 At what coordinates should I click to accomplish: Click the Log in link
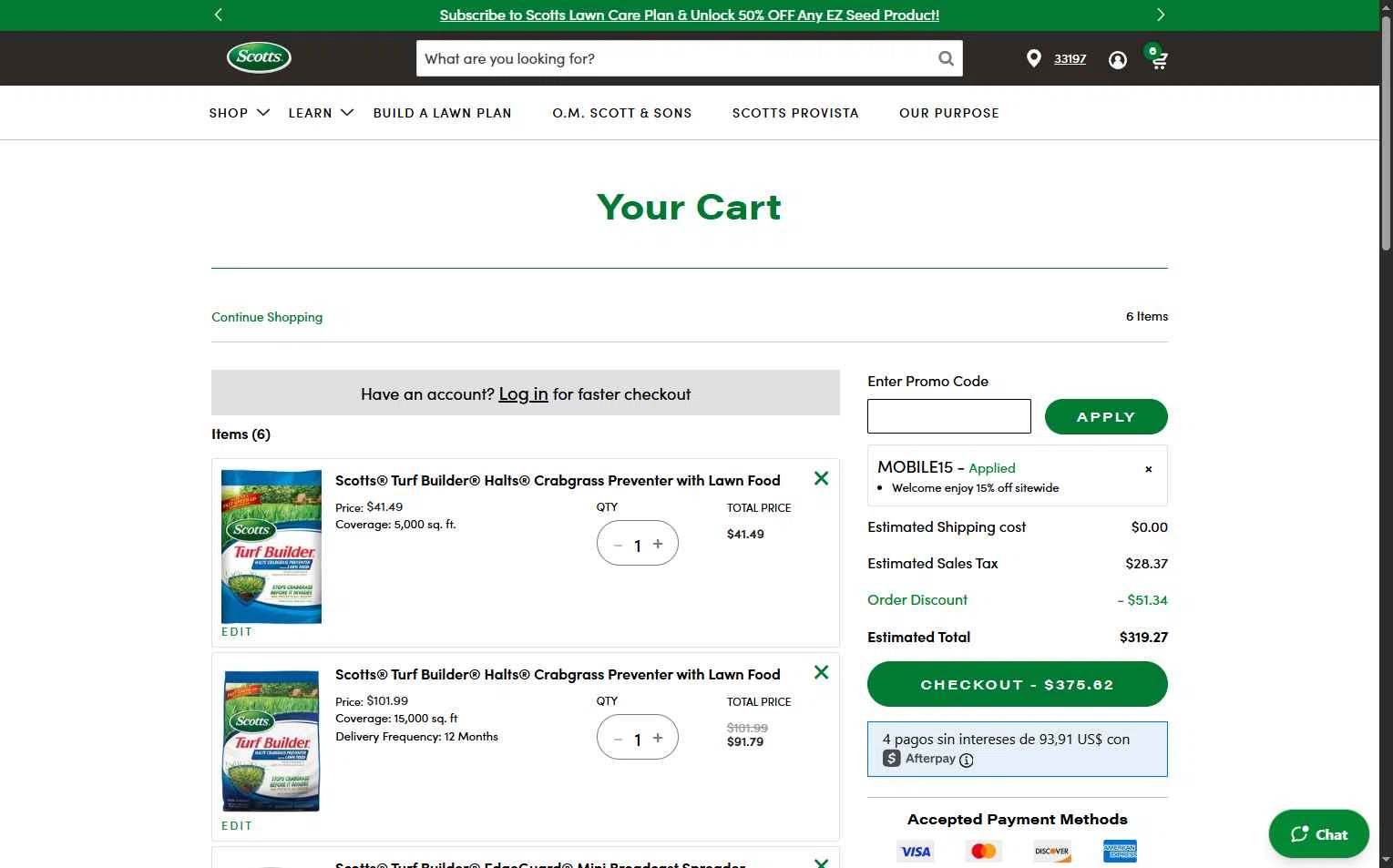pos(523,394)
